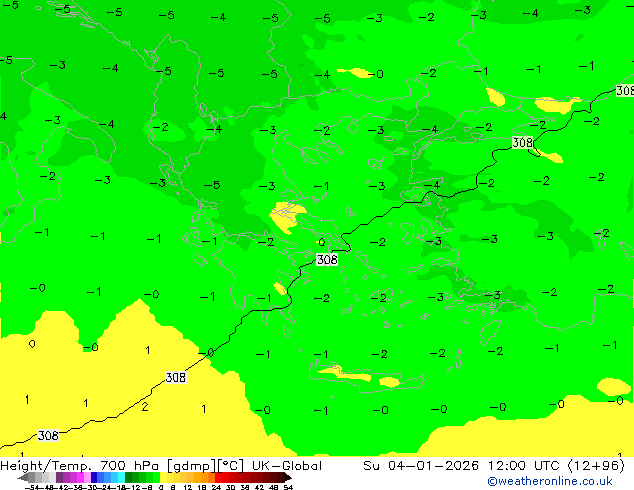Click the gray legend arrow at -54

(23, 477)
